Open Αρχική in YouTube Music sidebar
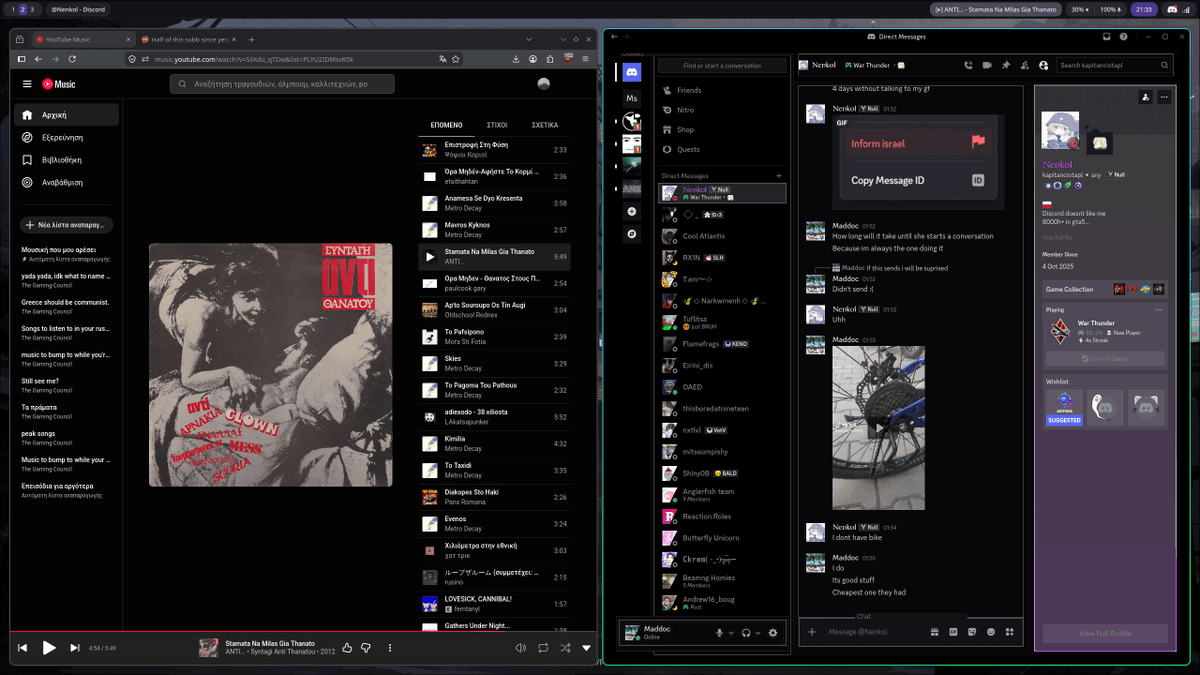 click(x=66, y=114)
